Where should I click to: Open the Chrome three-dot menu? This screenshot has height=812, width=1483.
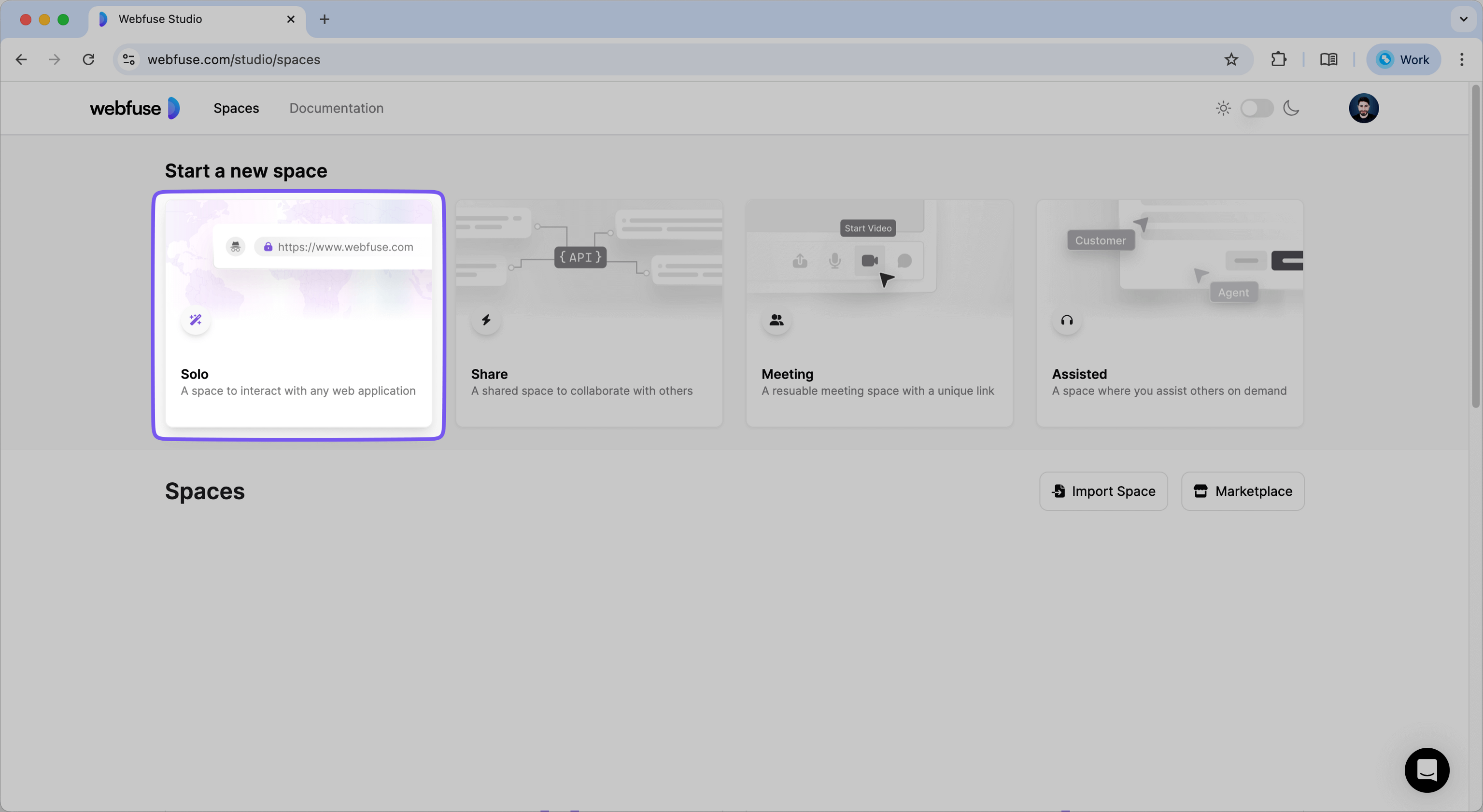1463,59
